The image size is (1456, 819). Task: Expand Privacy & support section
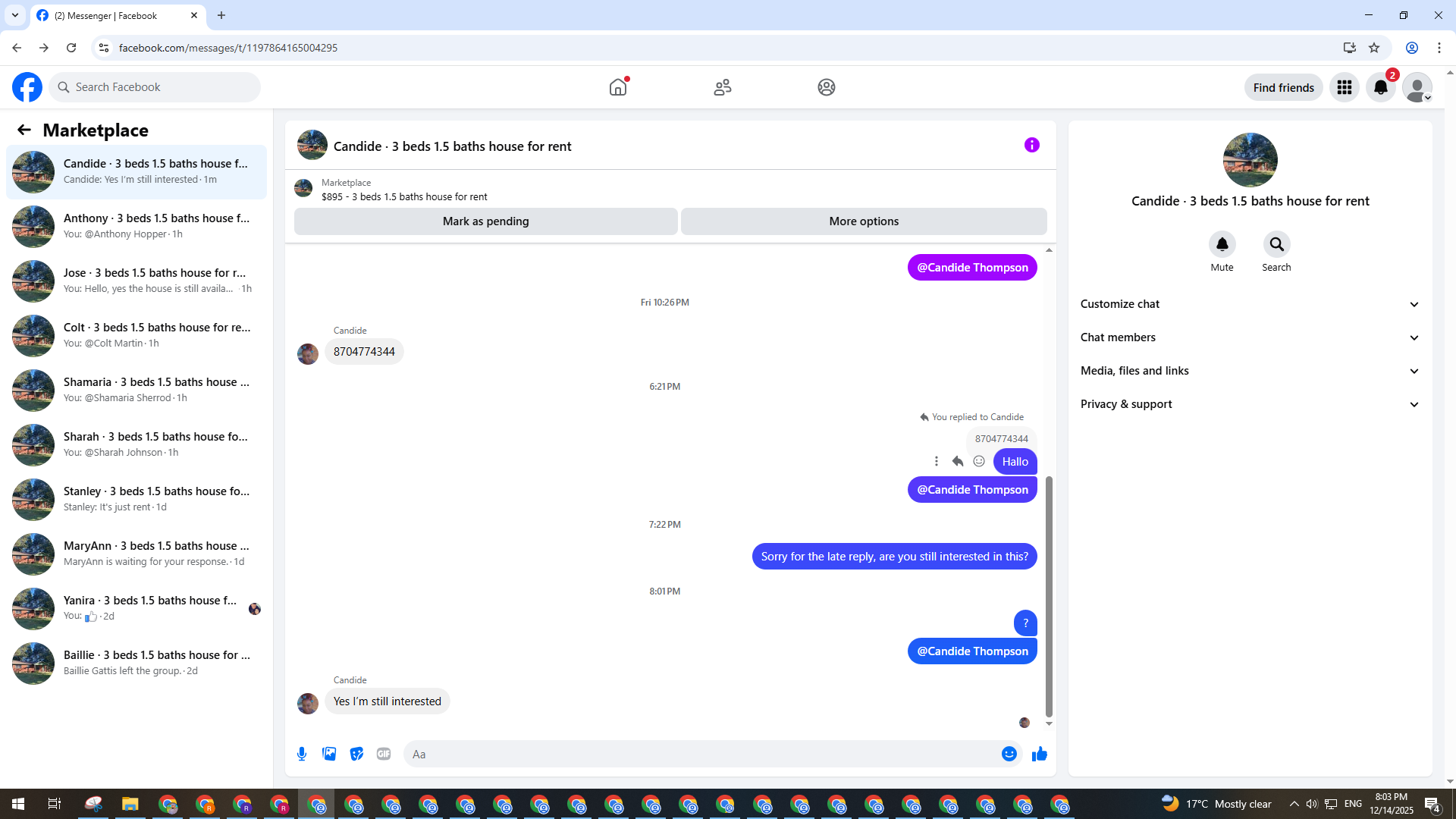[1250, 404]
